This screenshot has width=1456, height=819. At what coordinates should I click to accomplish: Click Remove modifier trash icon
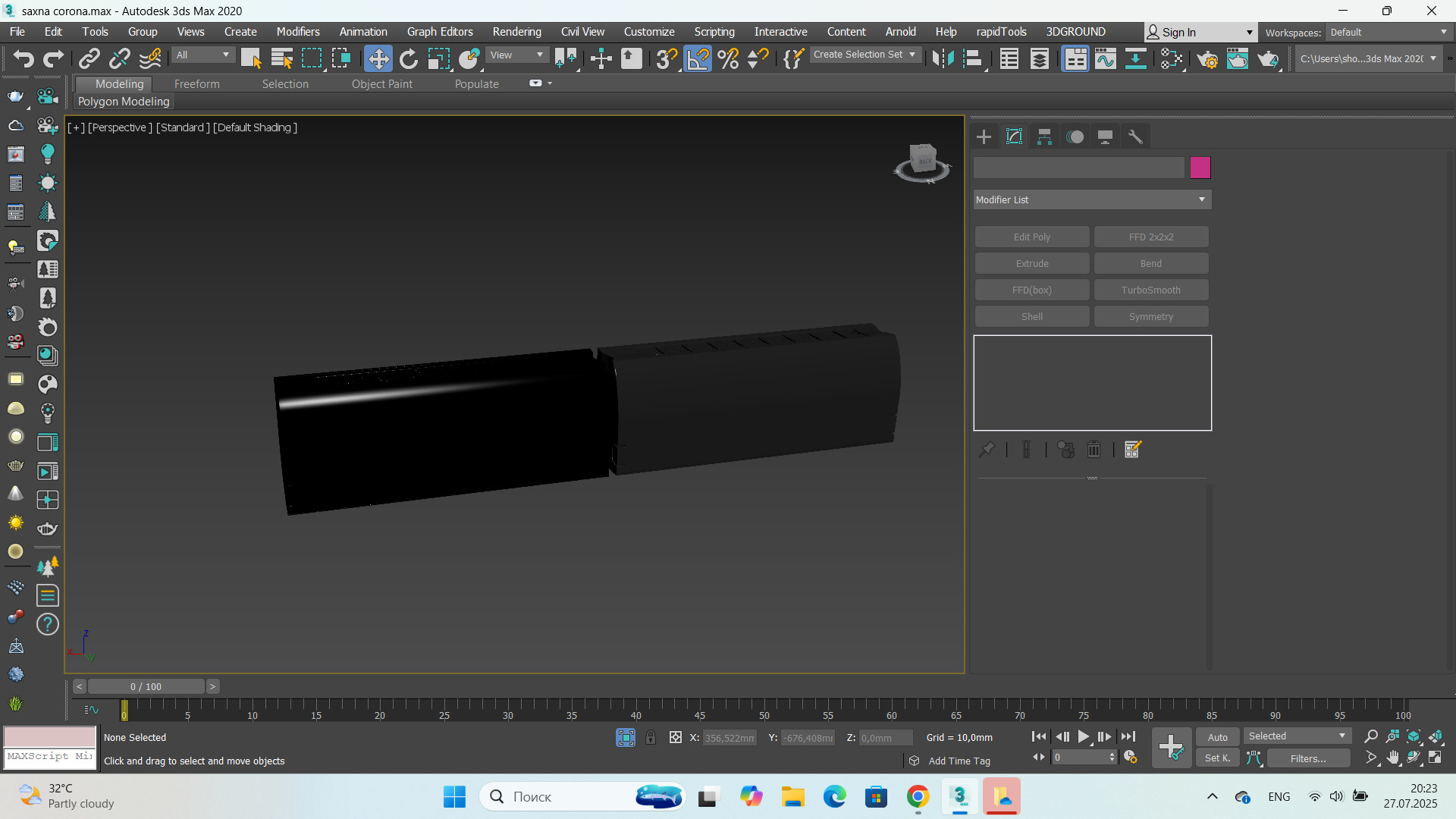coord(1094,450)
